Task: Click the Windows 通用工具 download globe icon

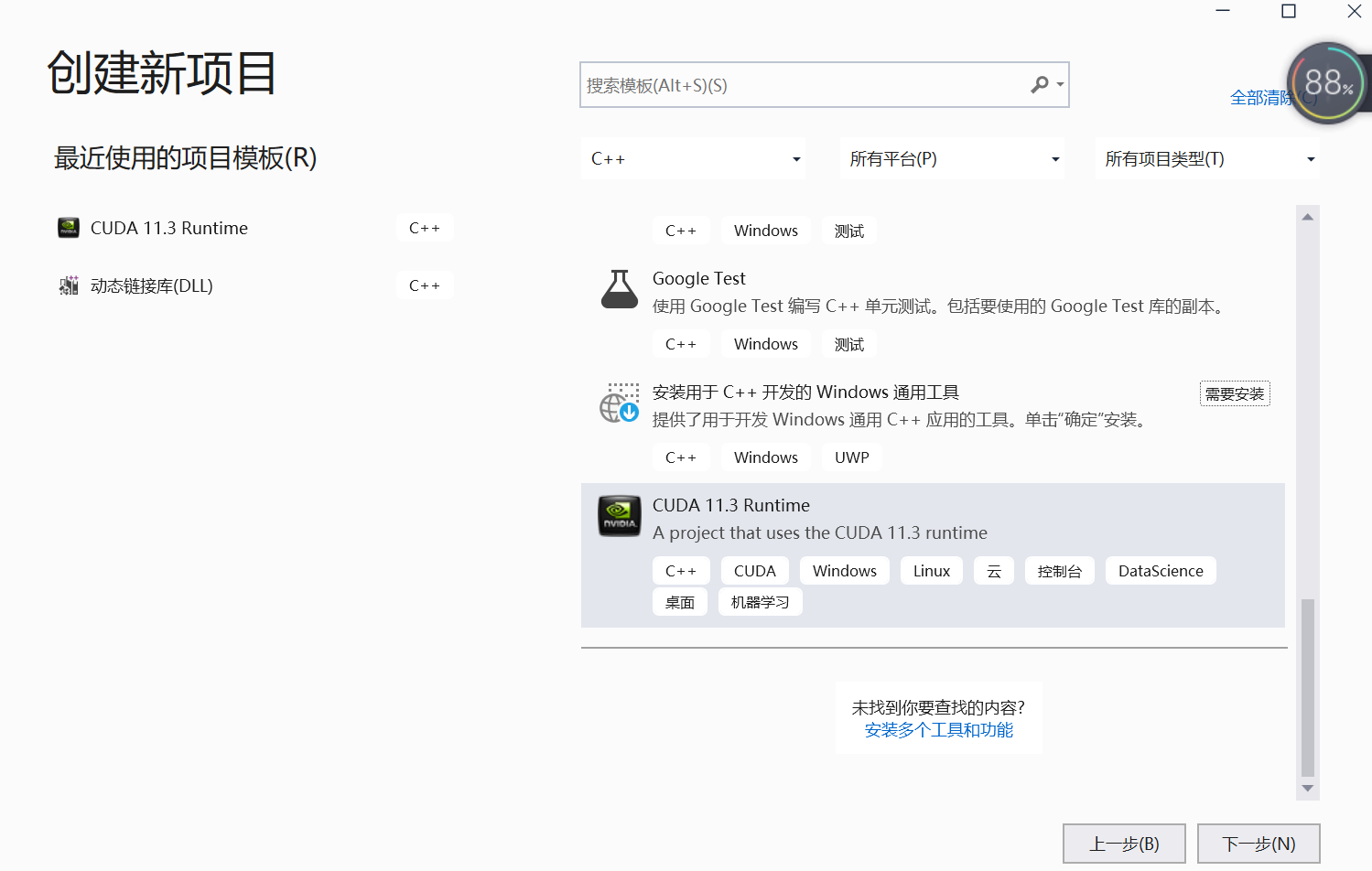Action: [619, 403]
